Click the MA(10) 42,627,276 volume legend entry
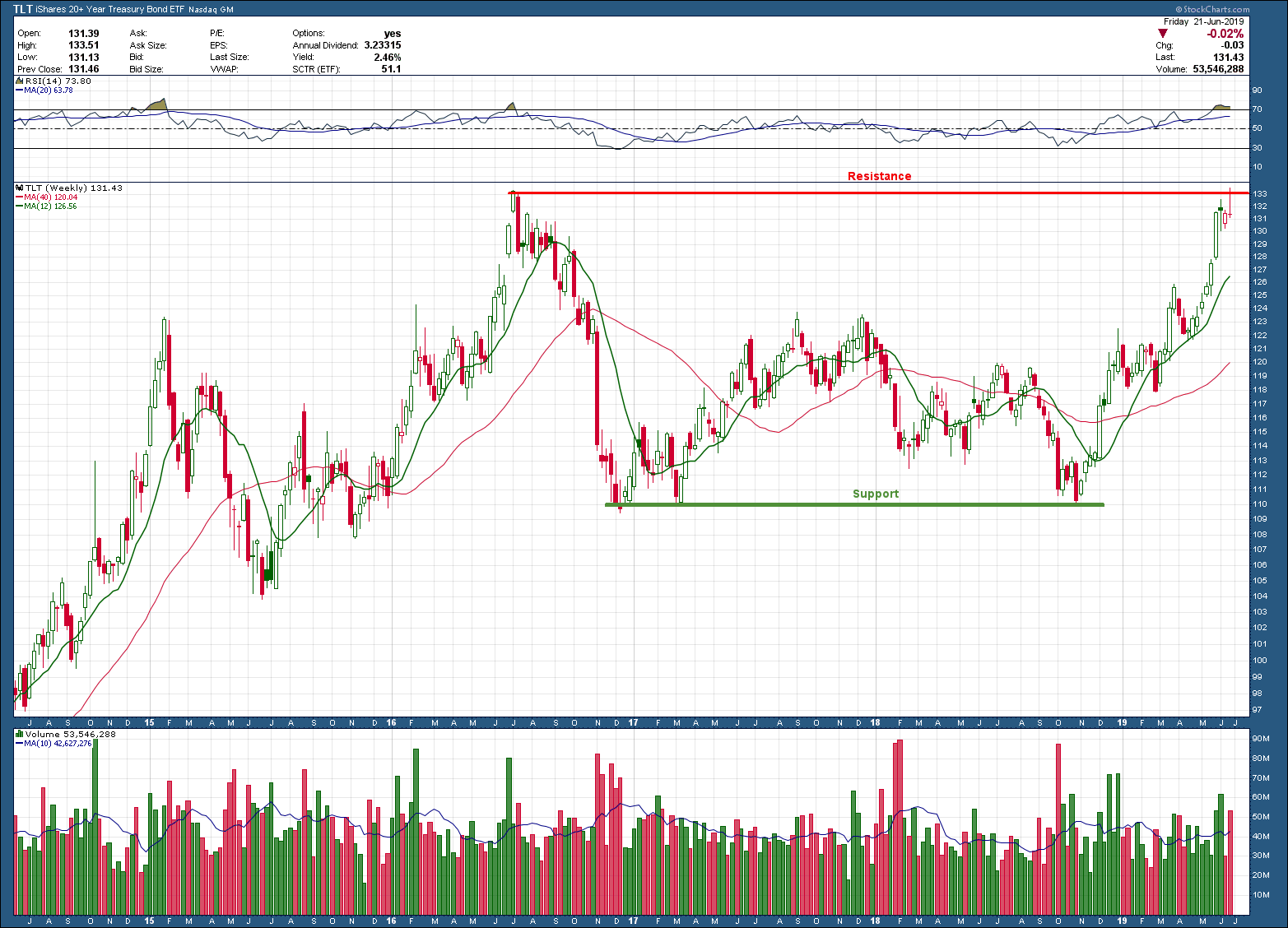1288x928 pixels. point(58,744)
